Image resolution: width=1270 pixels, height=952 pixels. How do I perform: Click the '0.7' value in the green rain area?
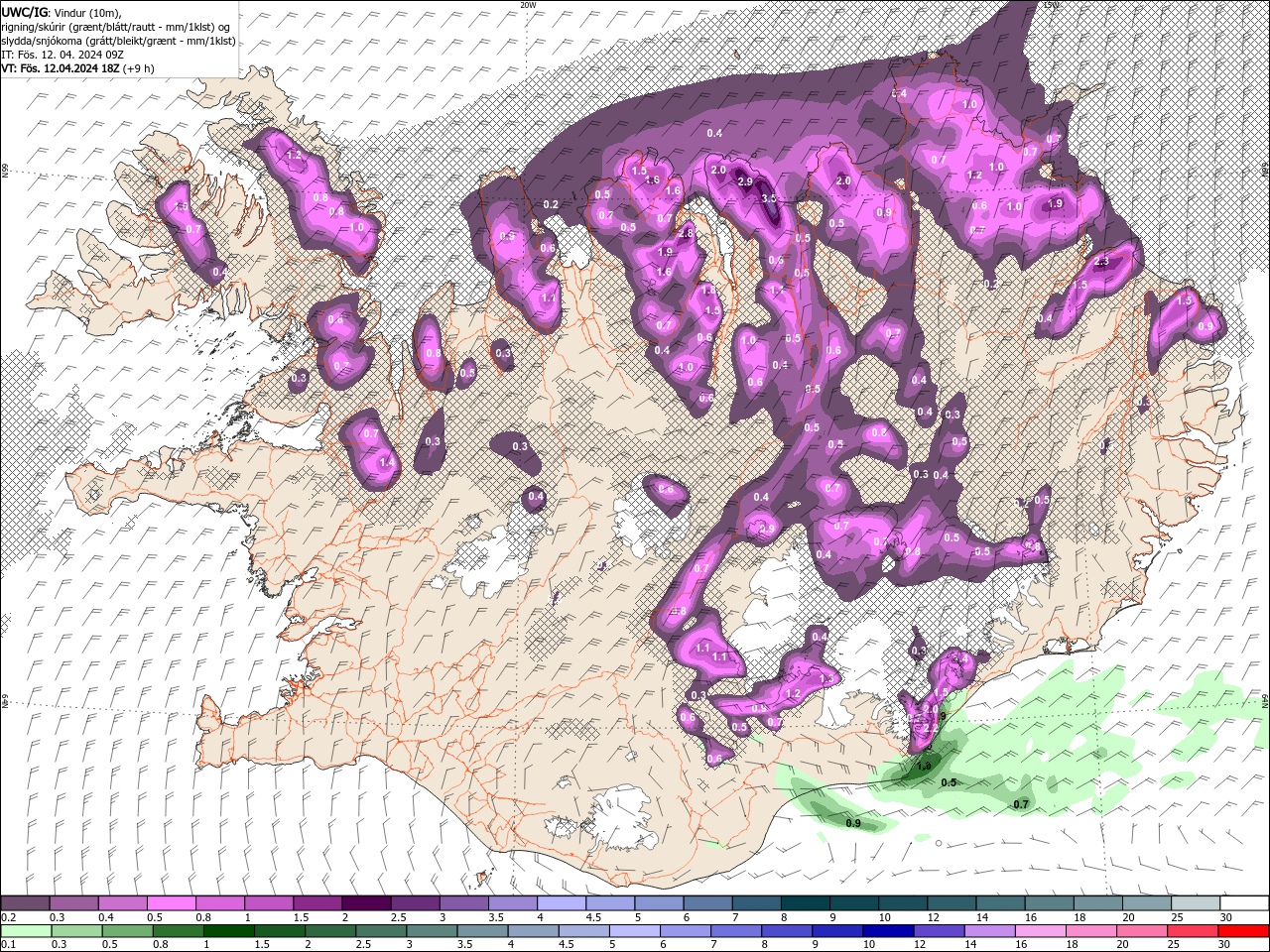[x=1021, y=804]
